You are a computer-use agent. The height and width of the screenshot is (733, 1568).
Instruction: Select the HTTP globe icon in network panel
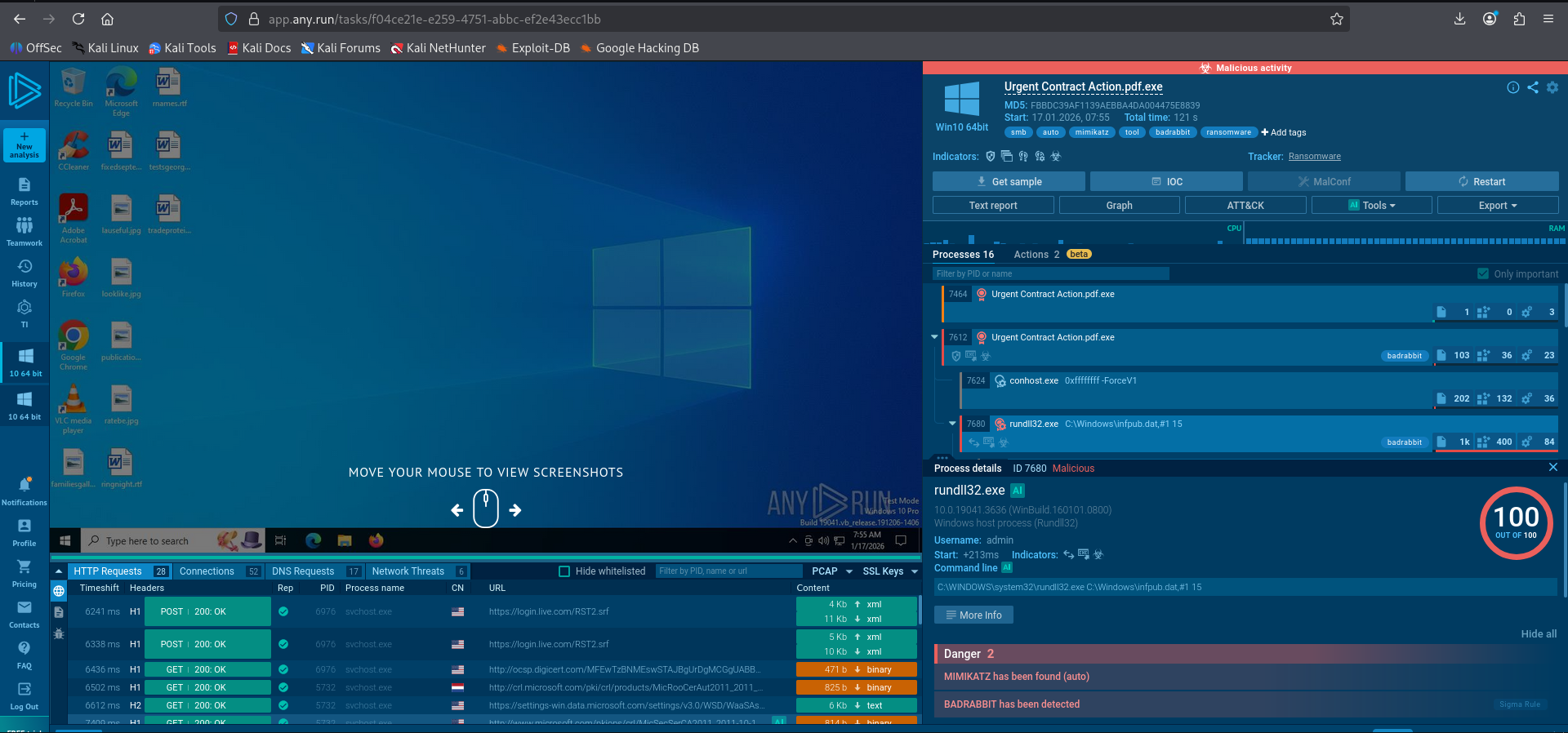59,591
